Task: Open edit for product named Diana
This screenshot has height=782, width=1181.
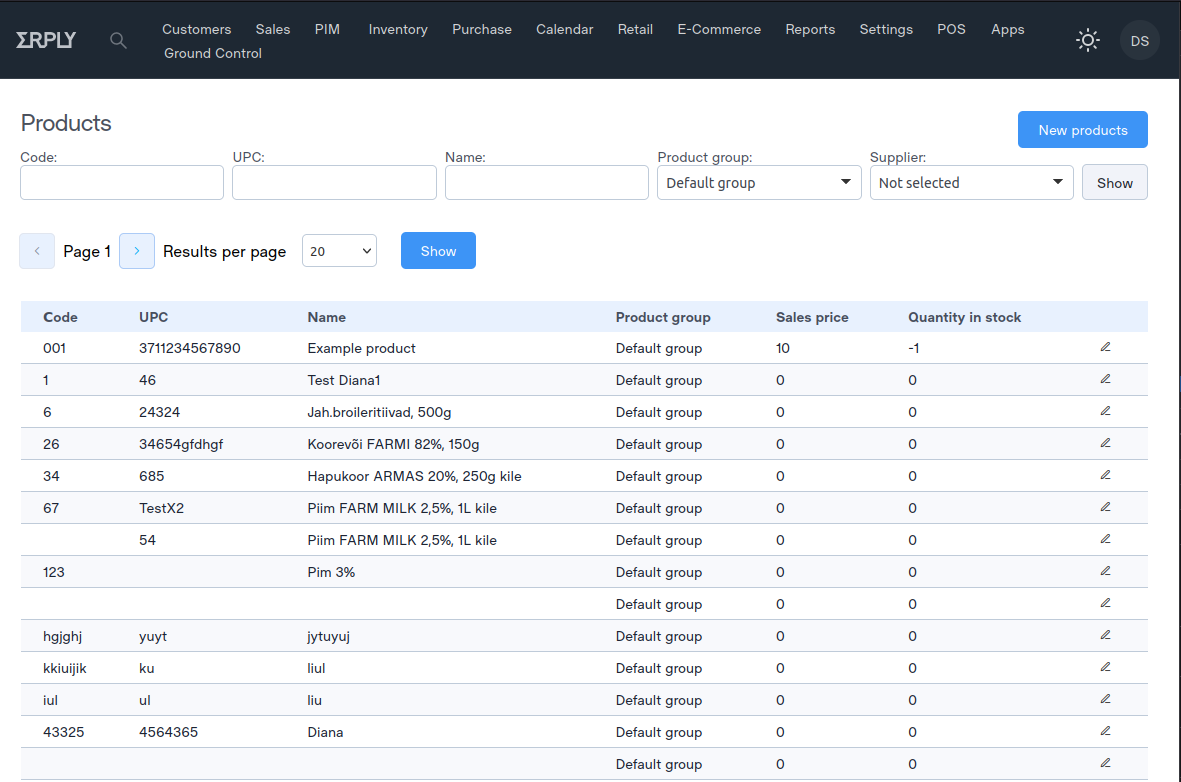Action: point(1105,731)
